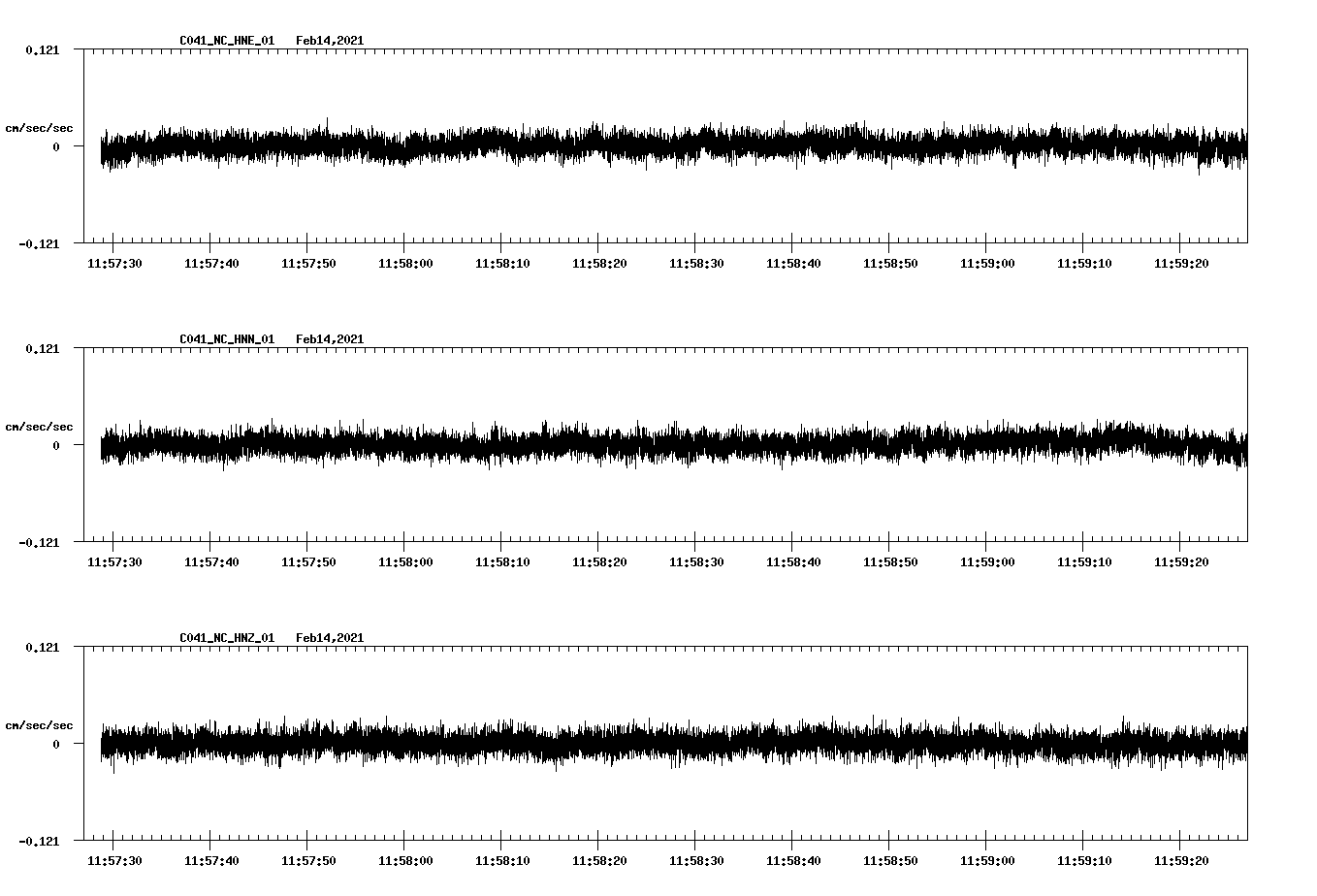1317x896 pixels.
Task: Click the 11:58:00 tick label on top axis
Action: (x=407, y=262)
